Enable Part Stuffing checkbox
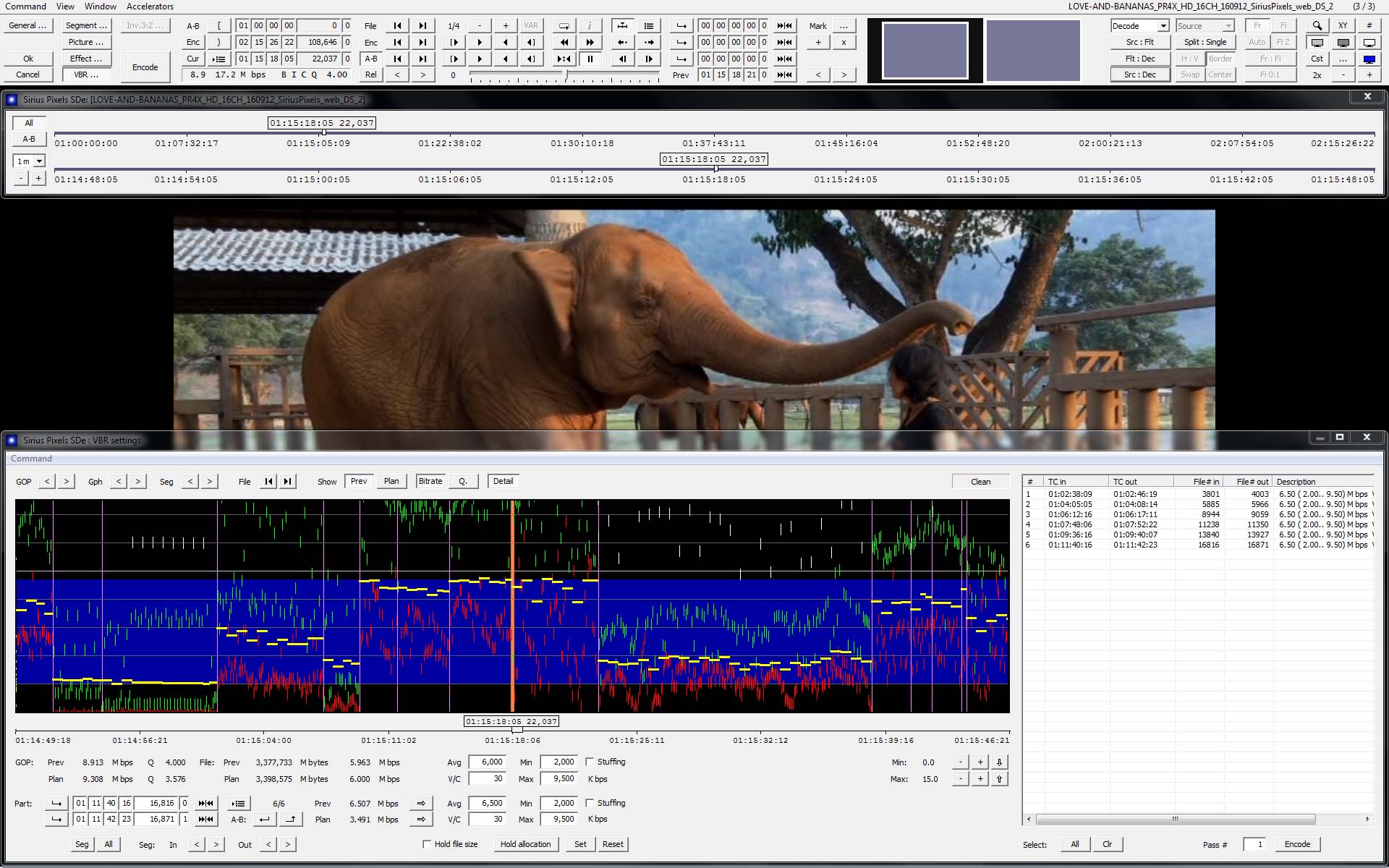Image resolution: width=1389 pixels, height=868 pixels. [x=590, y=803]
